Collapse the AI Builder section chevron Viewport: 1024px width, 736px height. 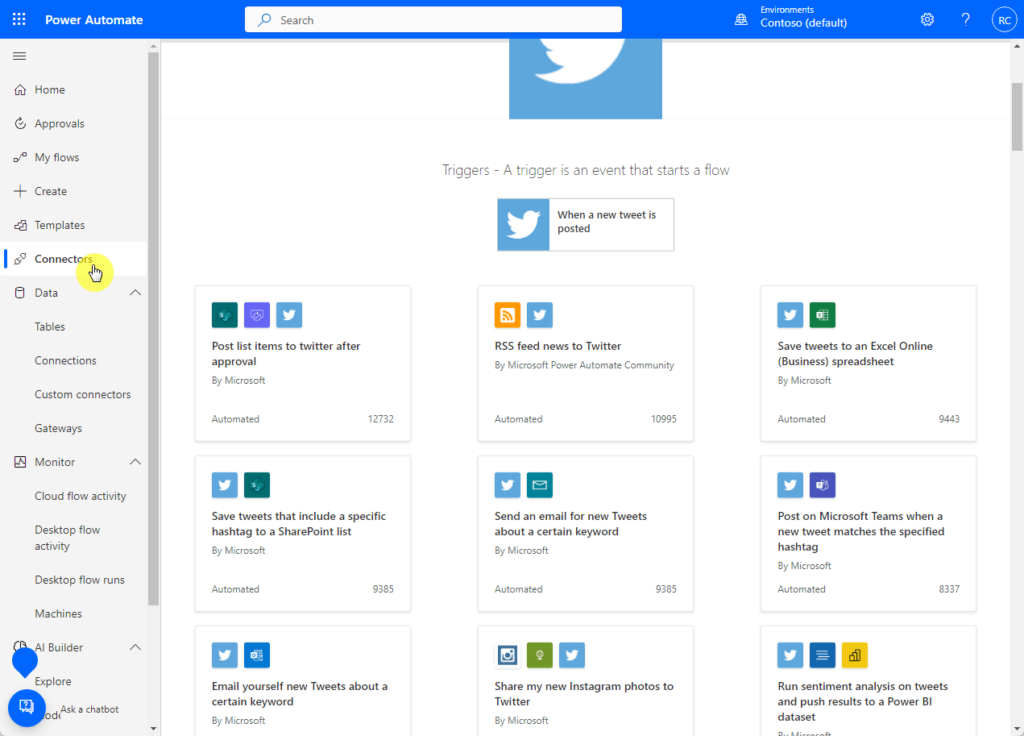pos(135,647)
